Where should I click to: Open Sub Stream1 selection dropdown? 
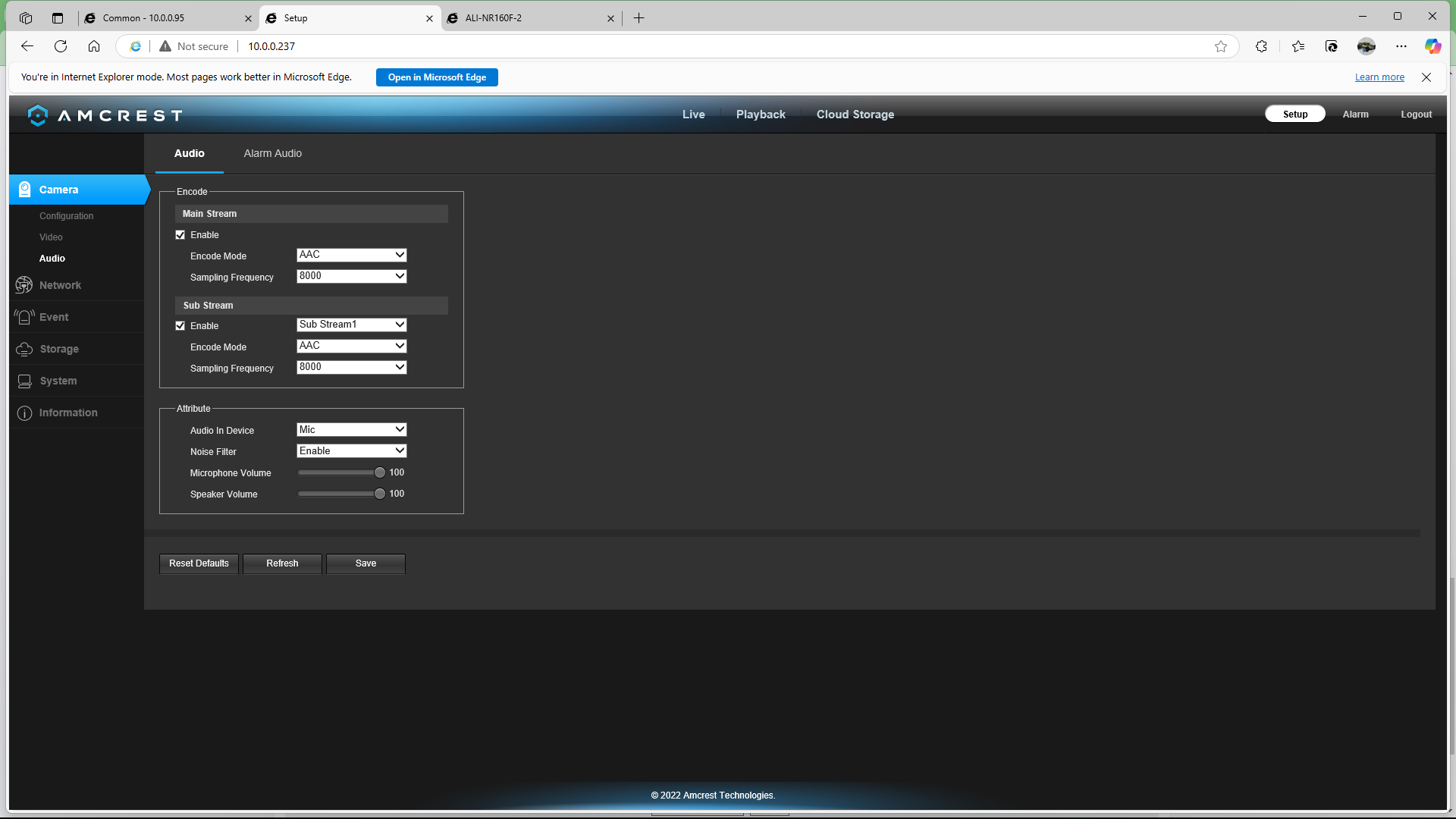pos(352,325)
